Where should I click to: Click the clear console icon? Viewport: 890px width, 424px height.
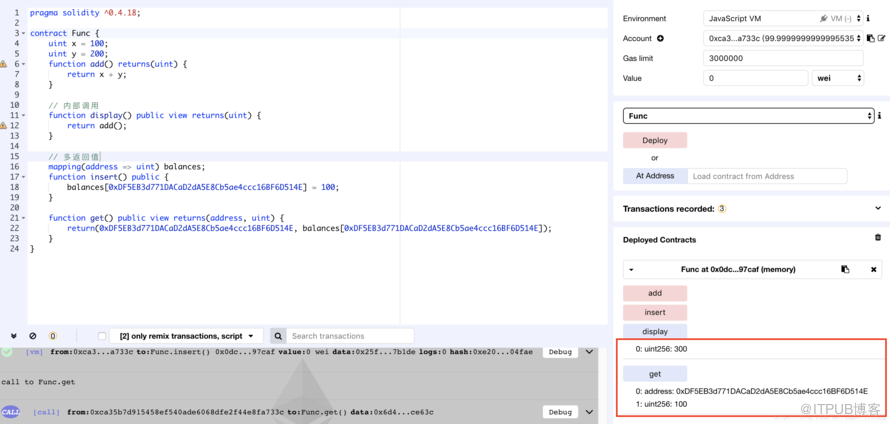pyautogui.click(x=33, y=336)
